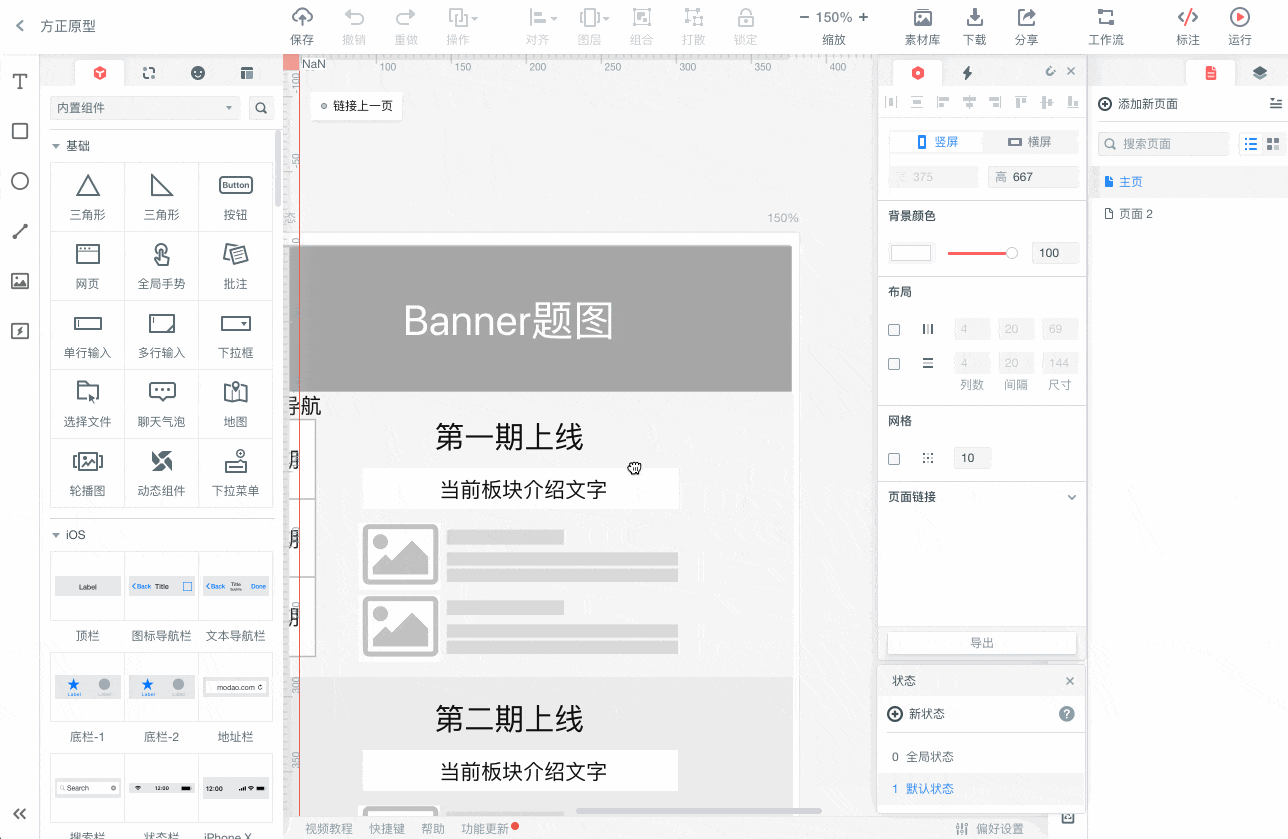Click 新状态 to add a state
The image size is (1288, 839).
916,714
